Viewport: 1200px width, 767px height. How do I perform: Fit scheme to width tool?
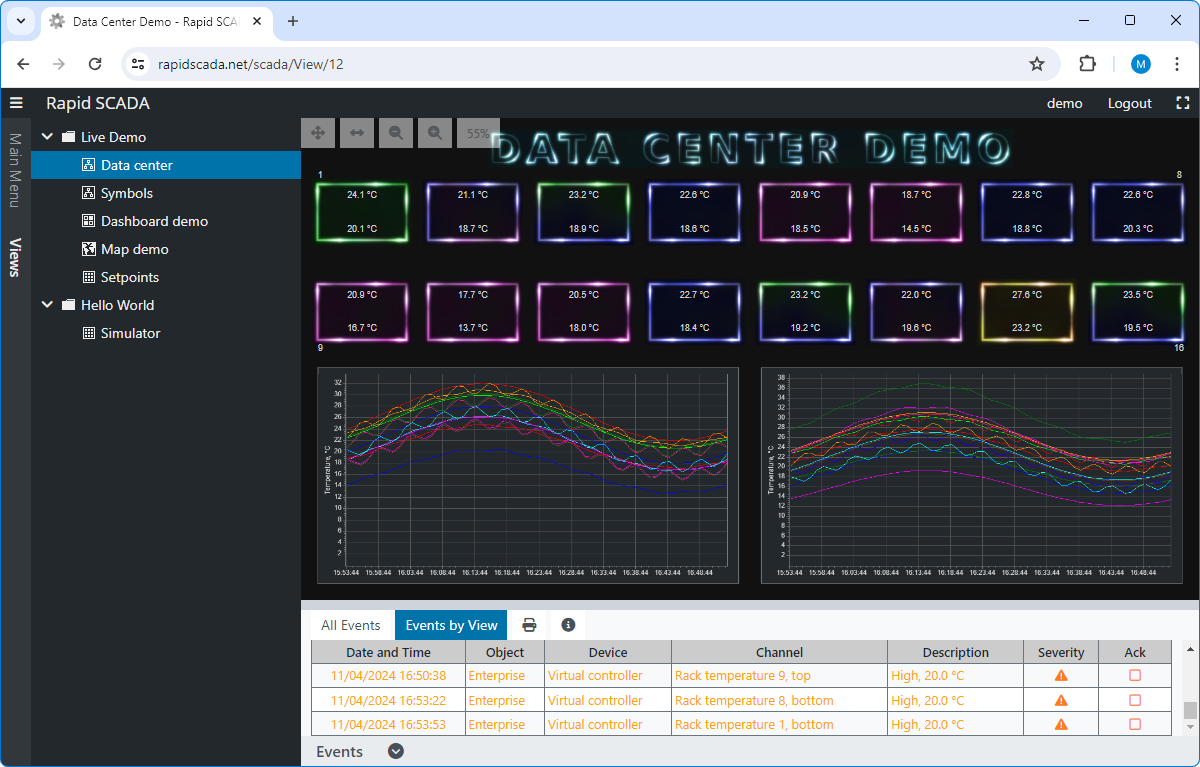357,132
